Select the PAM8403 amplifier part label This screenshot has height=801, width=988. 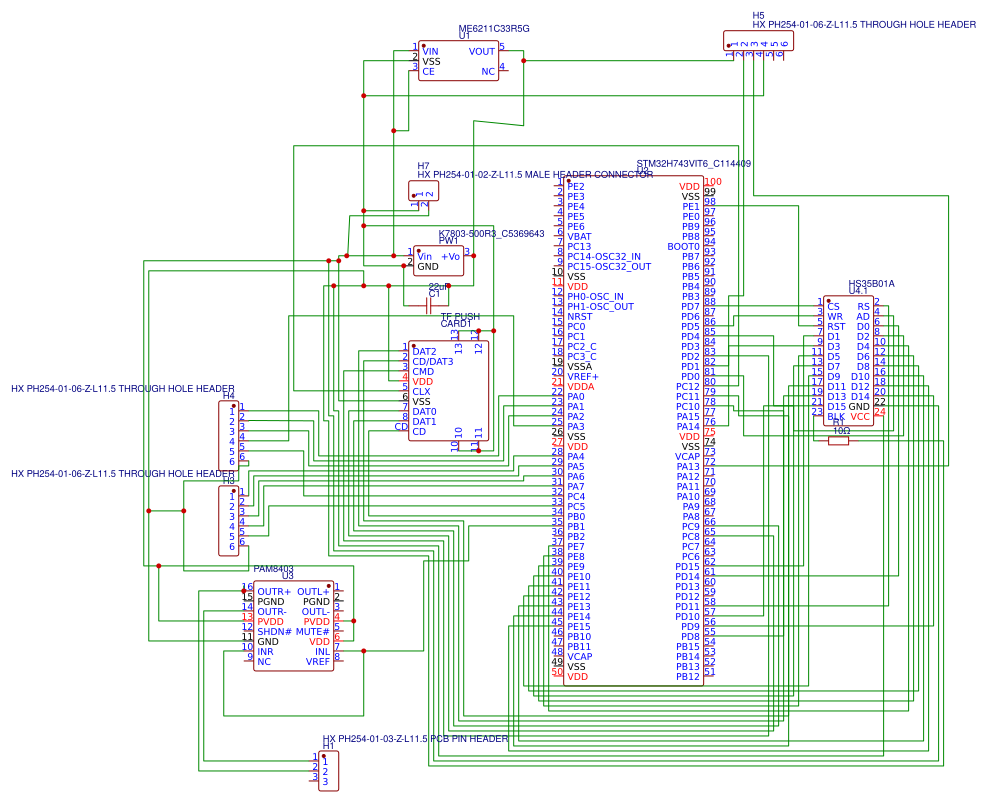(273, 569)
